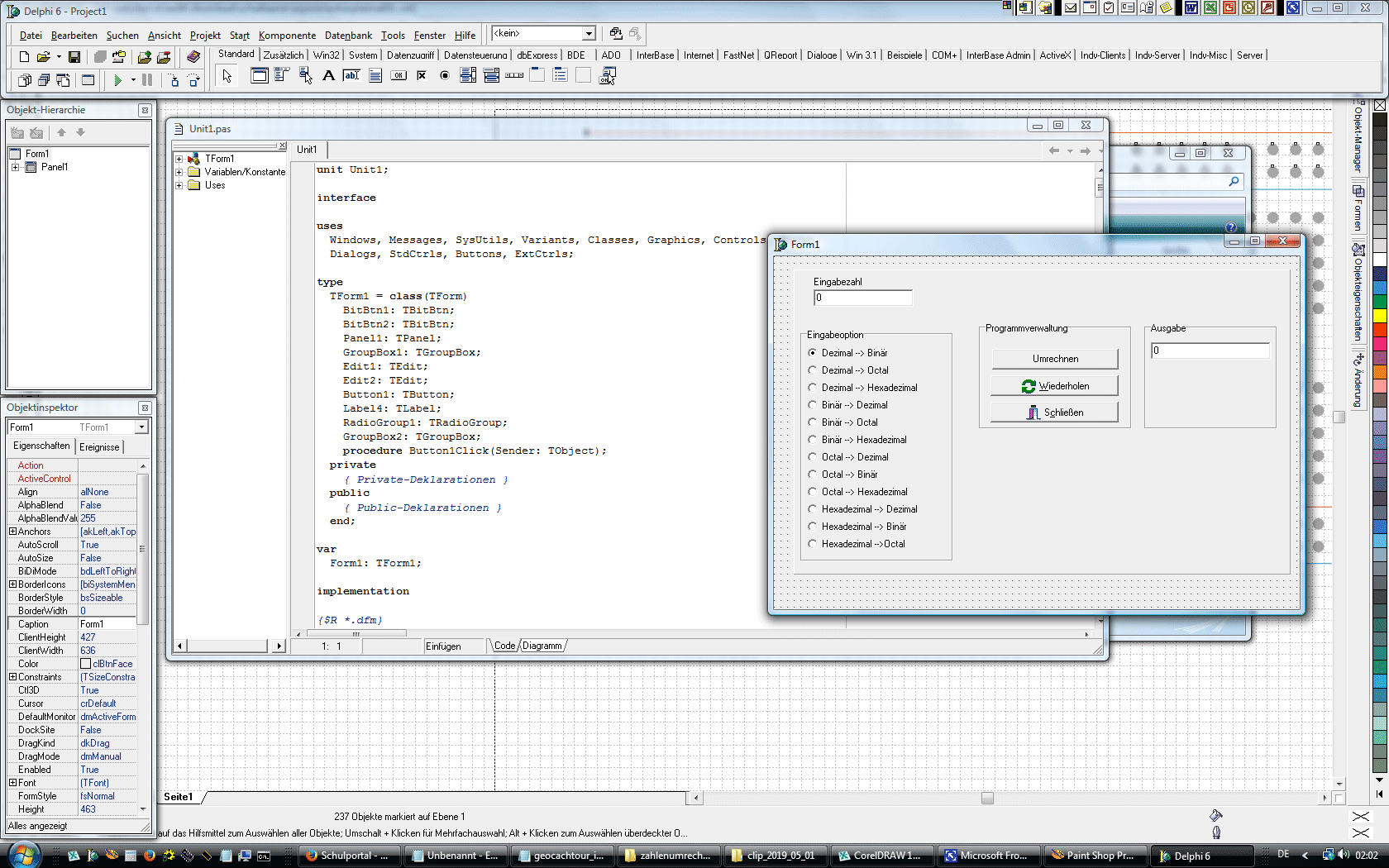Viewport: 1389px width, 868px height.
Task: Select the CheckBox component icon
Action: [422, 75]
